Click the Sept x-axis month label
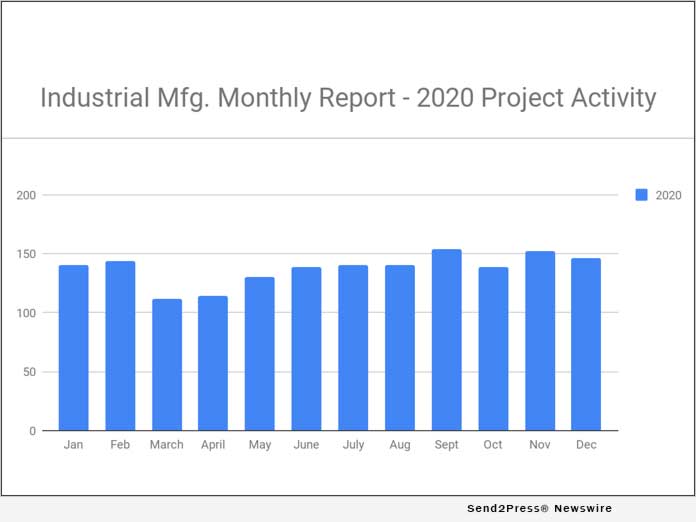Screen dimensions: 696x522 [447, 445]
